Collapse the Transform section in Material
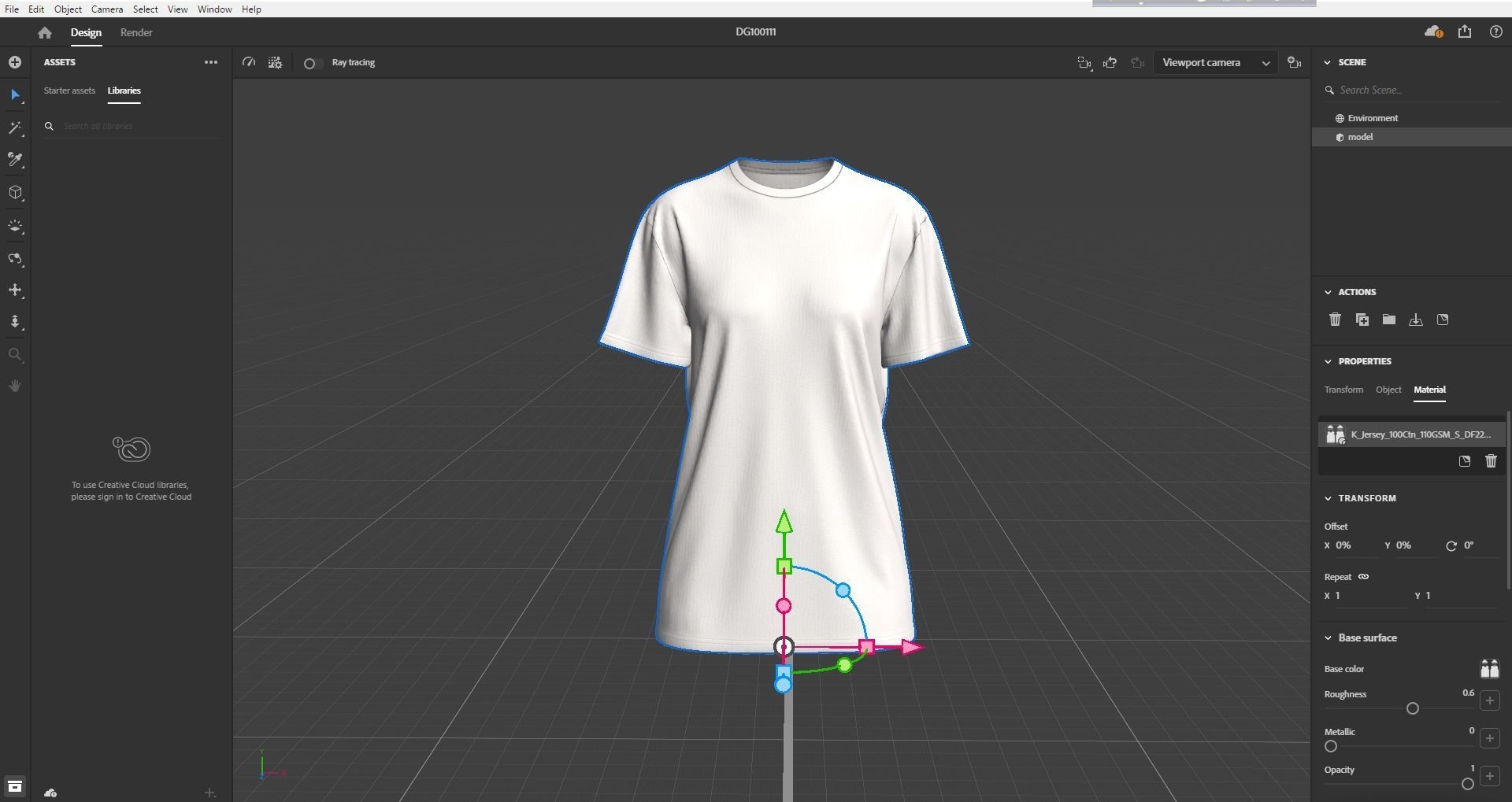 1328,498
